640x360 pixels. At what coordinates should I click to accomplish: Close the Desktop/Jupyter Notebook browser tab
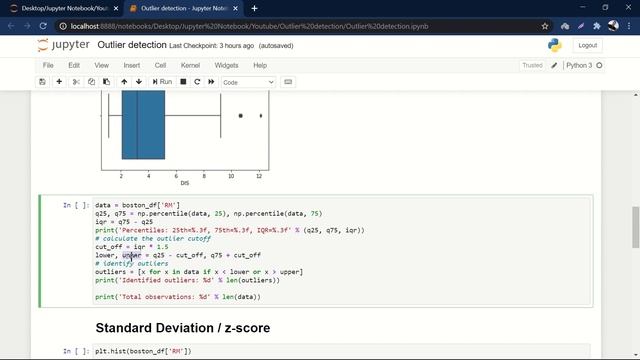coord(116,8)
